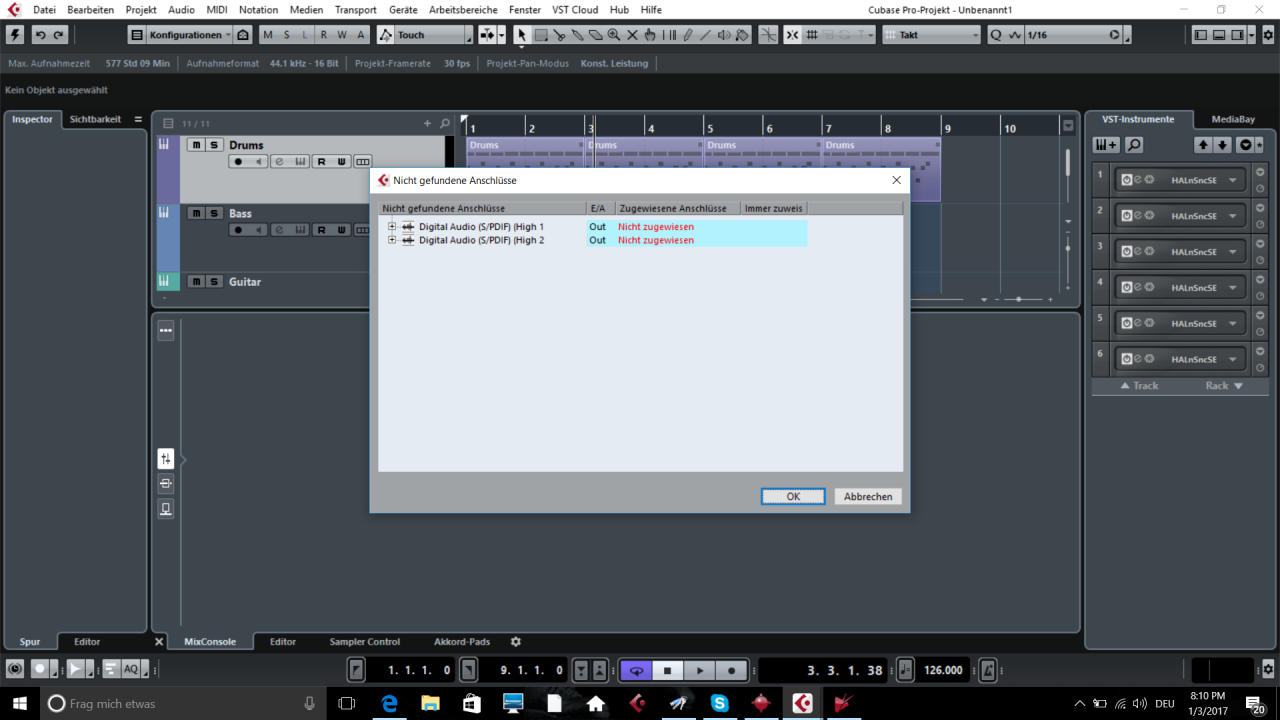This screenshot has height=720, width=1280.
Task: Enable write automation on Bass track
Action: point(341,230)
